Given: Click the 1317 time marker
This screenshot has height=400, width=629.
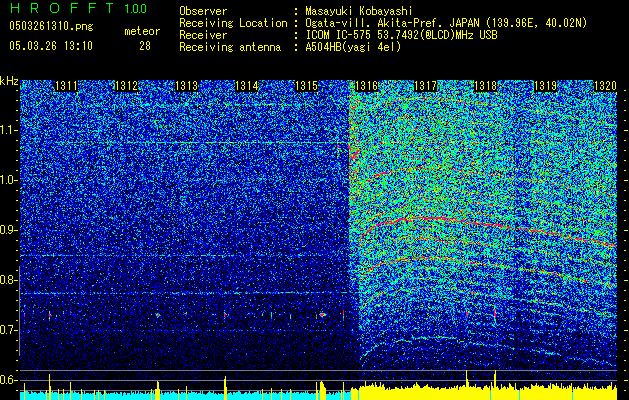Looking at the screenshot, I should (x=425, y=86).
